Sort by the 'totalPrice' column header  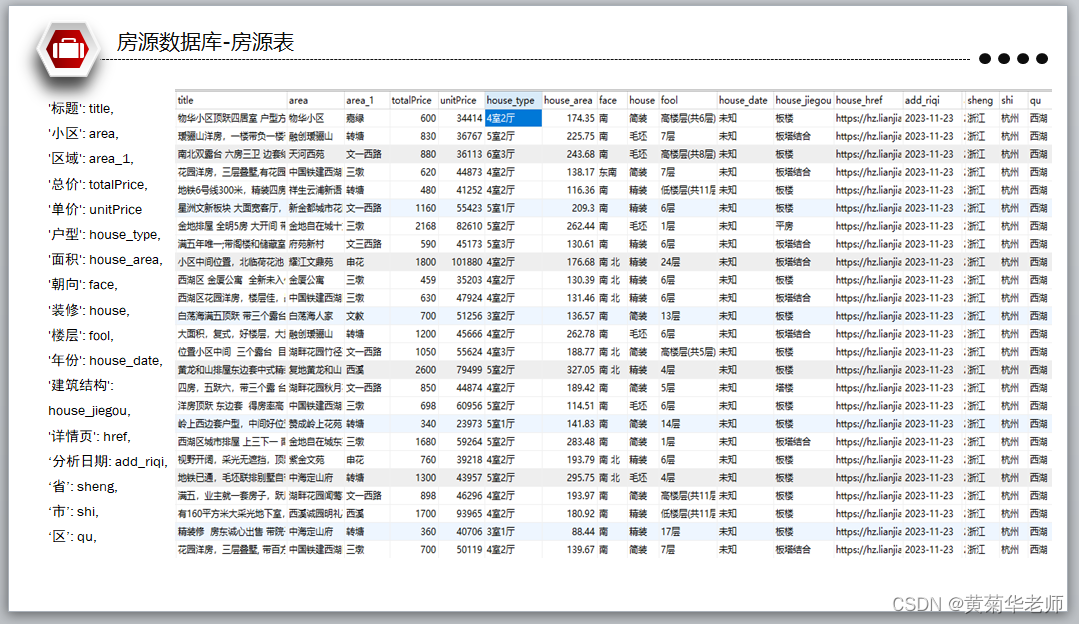[414, 100]
